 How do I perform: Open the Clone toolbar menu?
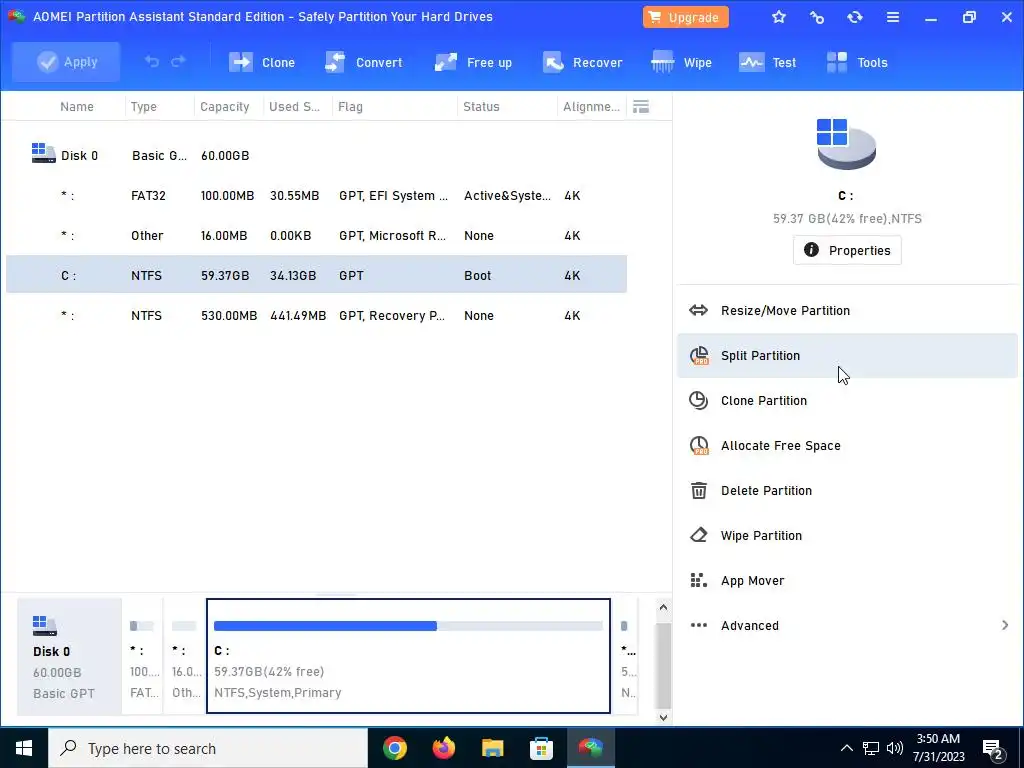262,63
